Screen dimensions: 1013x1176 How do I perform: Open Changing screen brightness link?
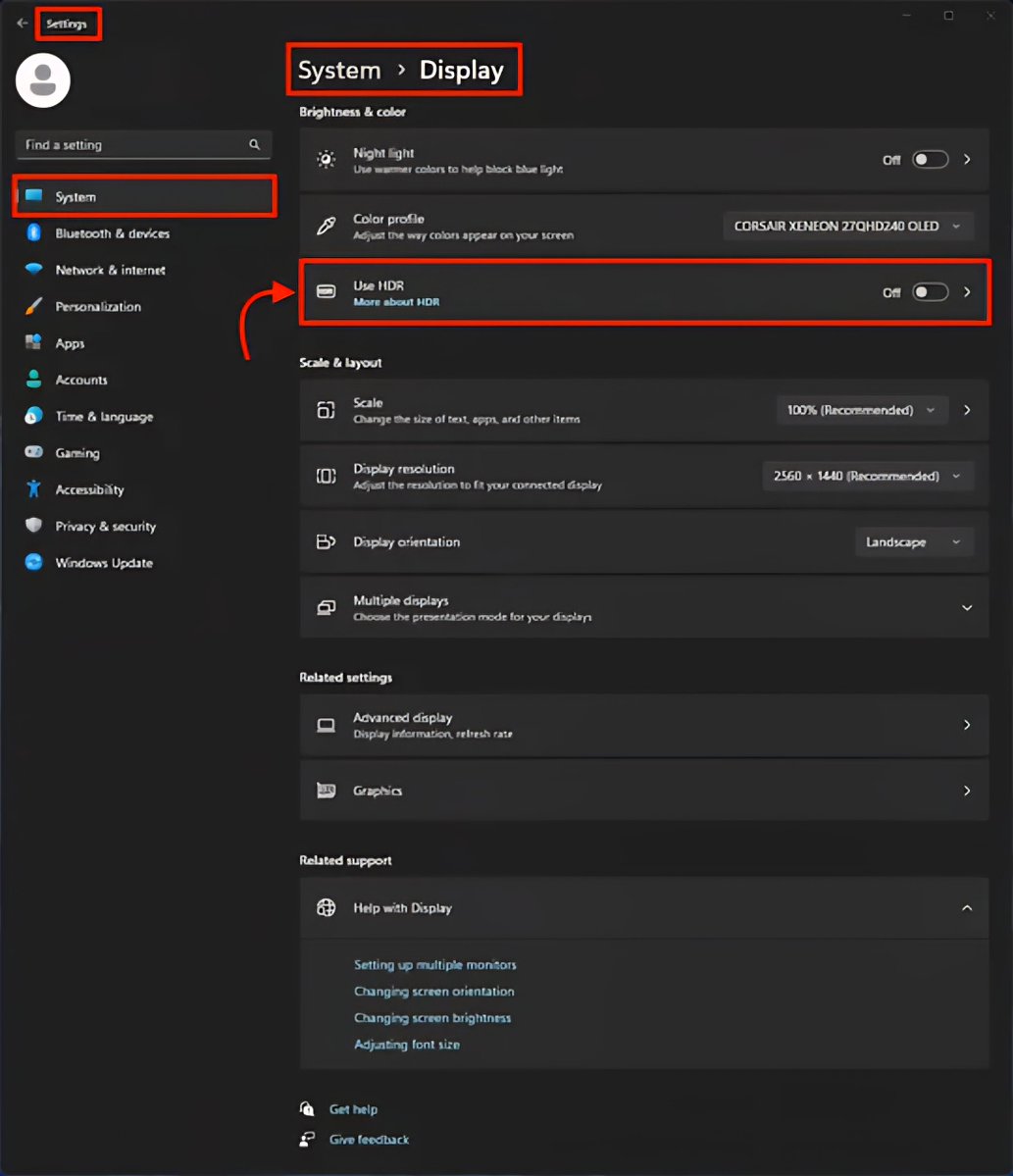click(x=432, y=1018)
